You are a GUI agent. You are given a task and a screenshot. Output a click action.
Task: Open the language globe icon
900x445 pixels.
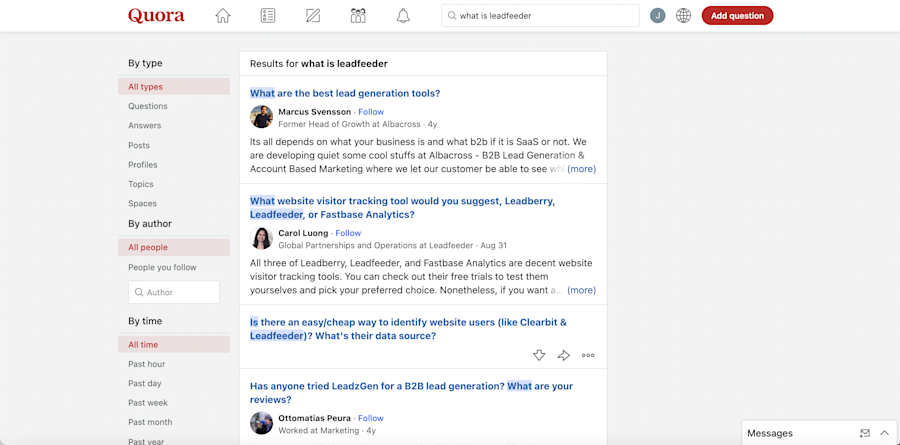point(683,16)
